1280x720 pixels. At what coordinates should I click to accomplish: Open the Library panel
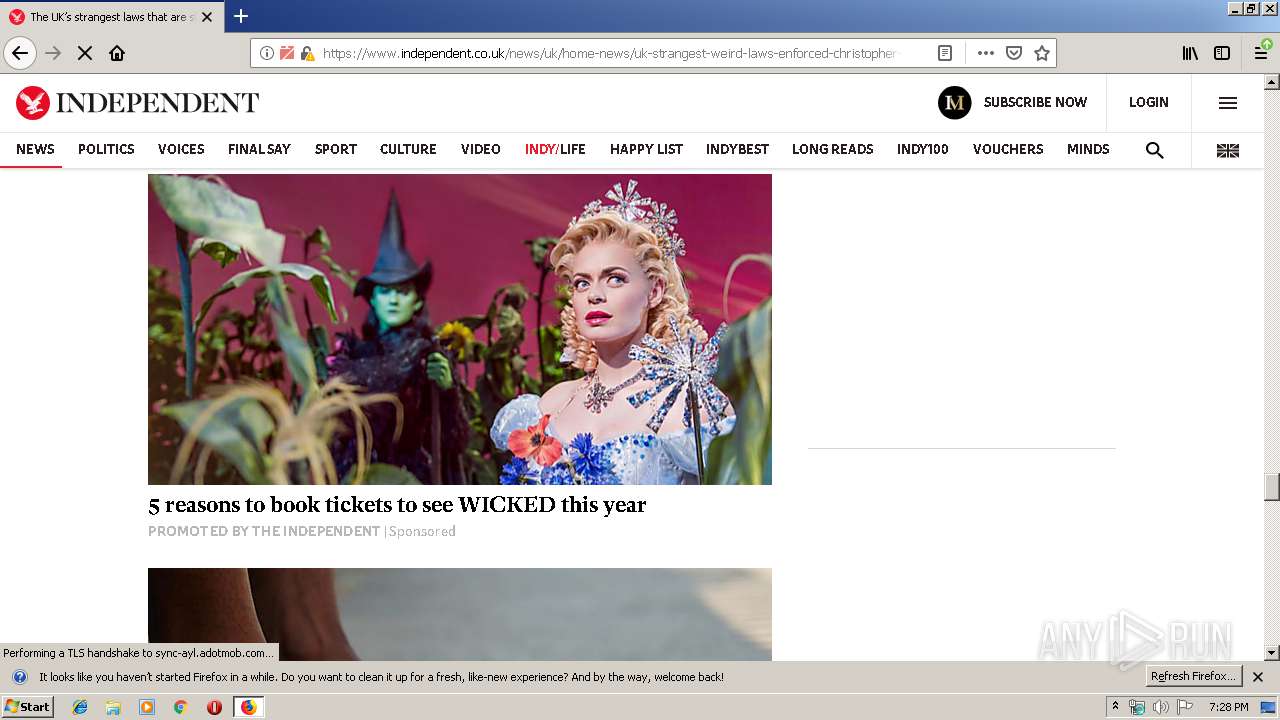(1190, 53)
